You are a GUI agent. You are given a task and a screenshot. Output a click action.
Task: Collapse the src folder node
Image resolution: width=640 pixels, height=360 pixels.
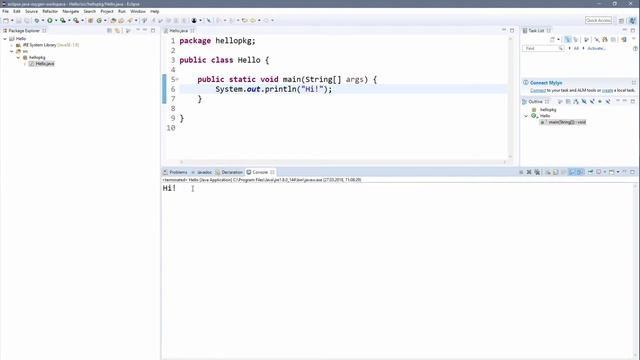[12, 51]
